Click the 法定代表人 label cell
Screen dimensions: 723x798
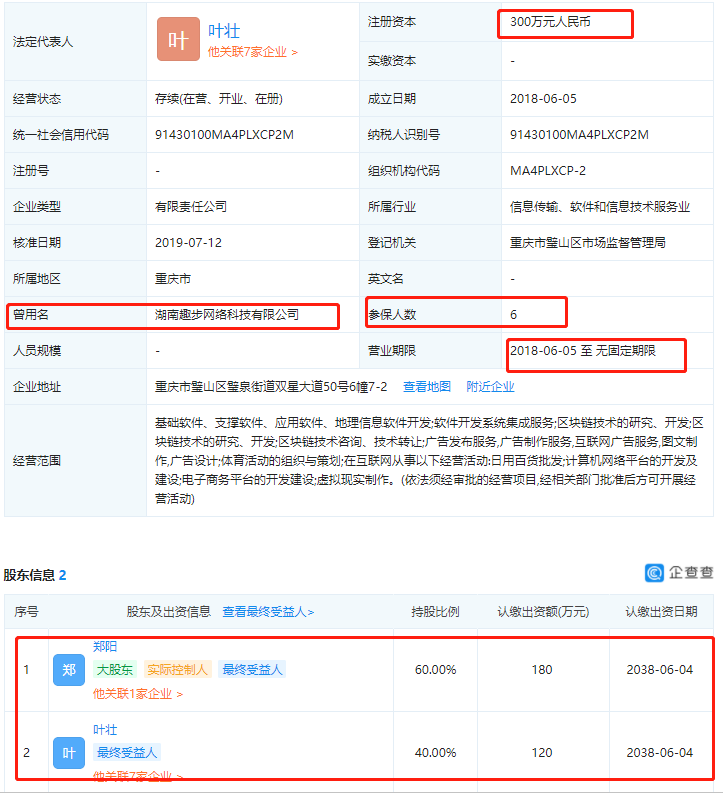pos(75,41)
